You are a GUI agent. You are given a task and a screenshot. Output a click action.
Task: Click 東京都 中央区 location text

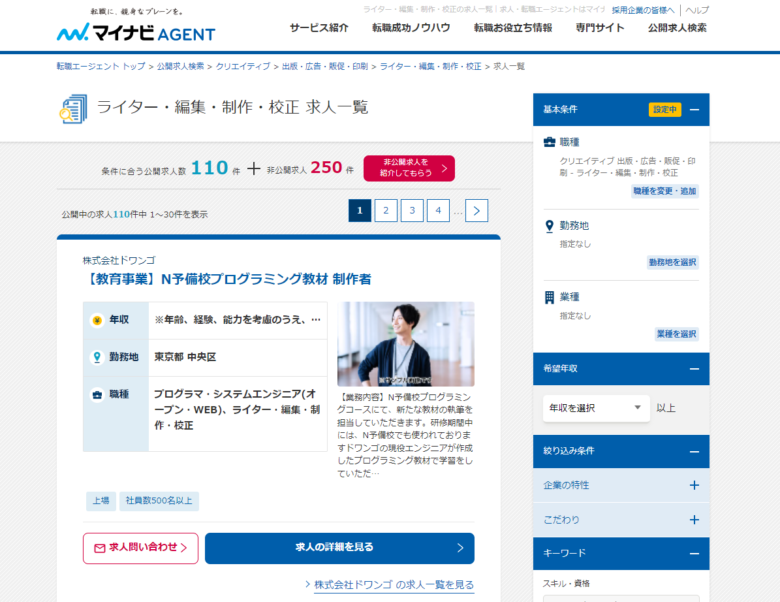coord(185,357)
